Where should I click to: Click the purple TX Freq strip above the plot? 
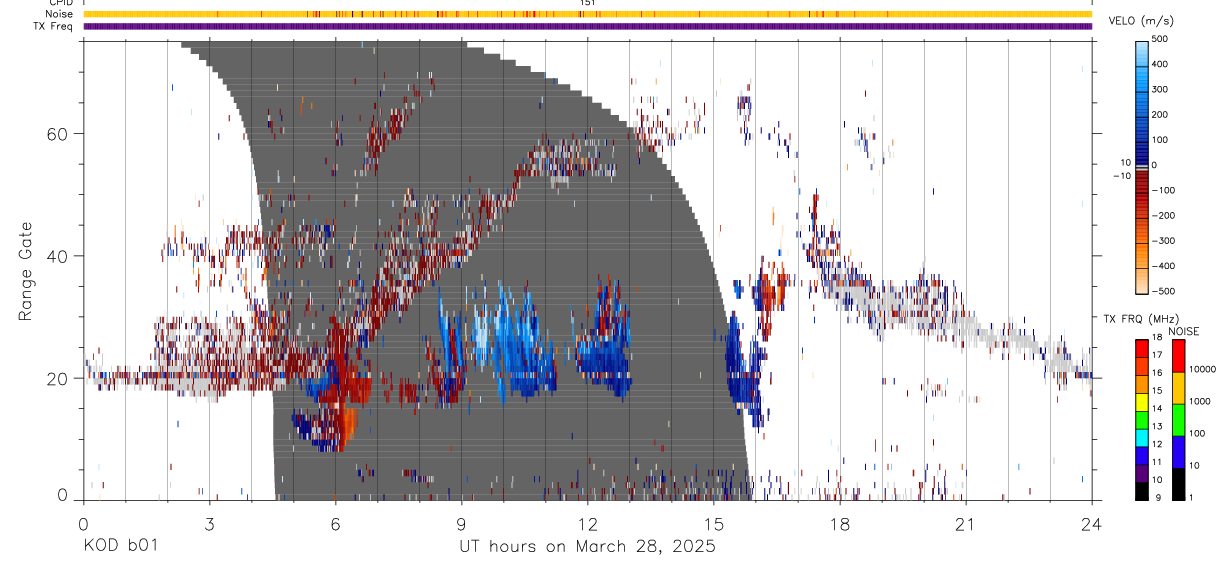coord(587,26)
